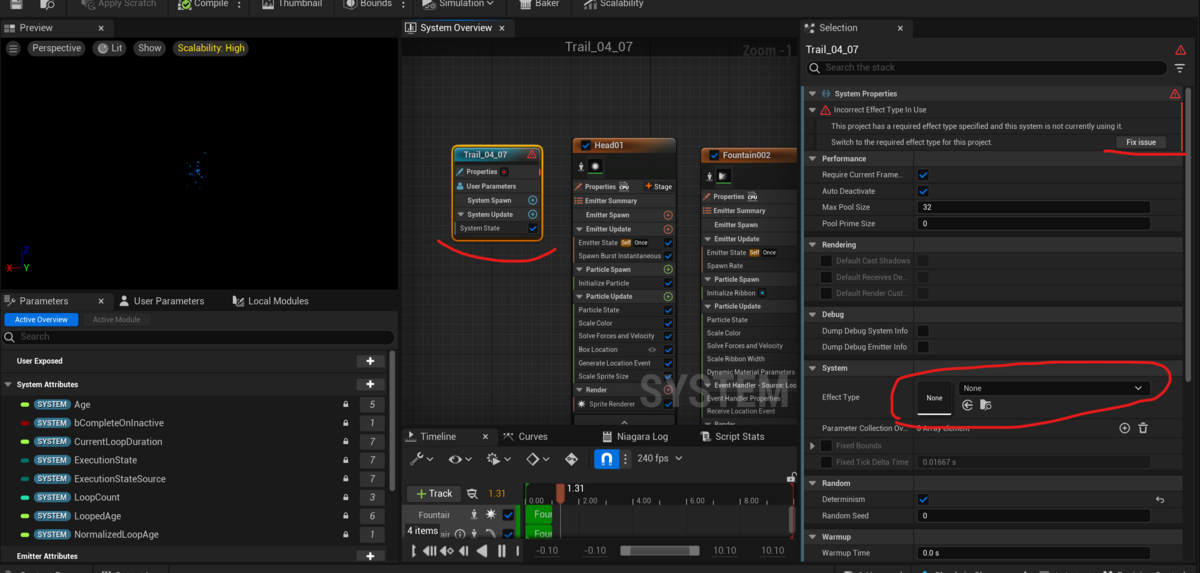
Task: Add module to Head01 Emitter Update
Action: coord(668,229)
